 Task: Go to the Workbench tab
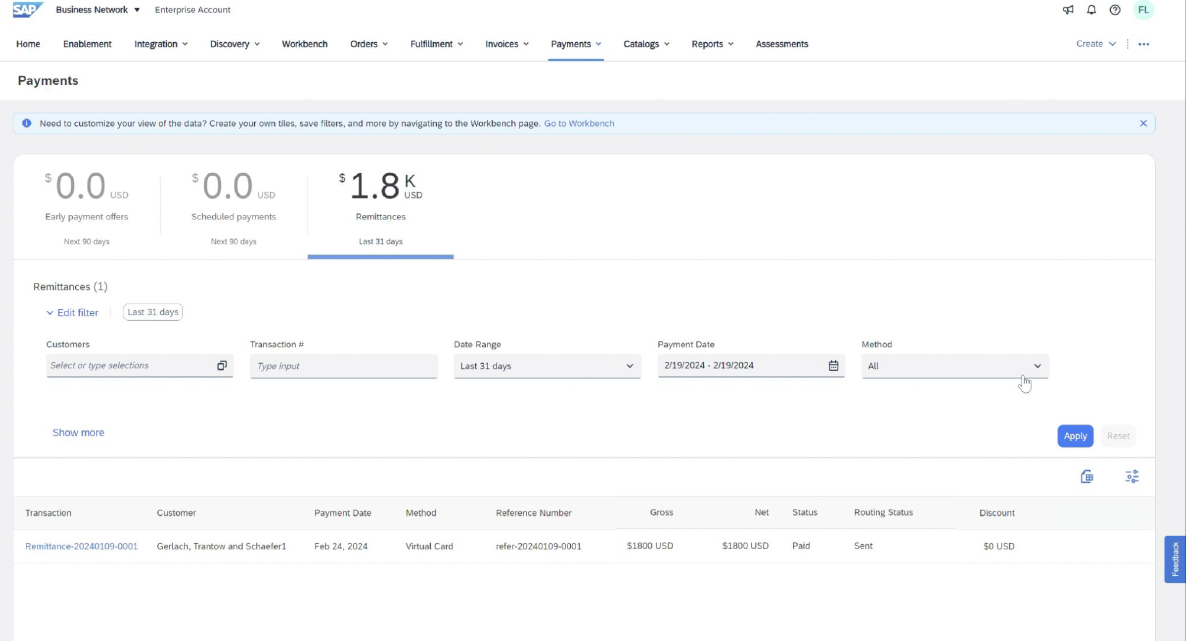click(305, 44)
